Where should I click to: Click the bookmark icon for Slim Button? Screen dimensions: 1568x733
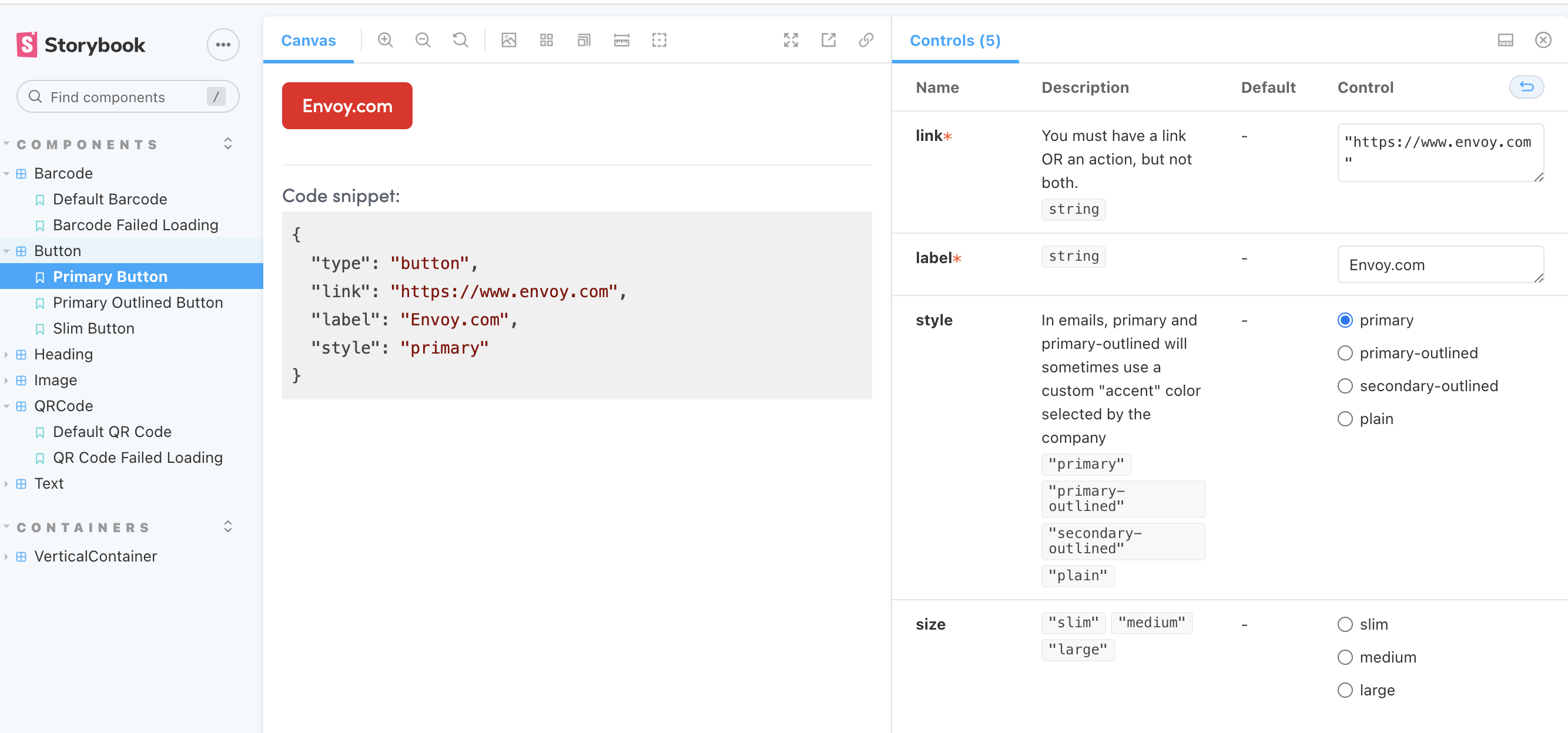(x=40, y=328)
